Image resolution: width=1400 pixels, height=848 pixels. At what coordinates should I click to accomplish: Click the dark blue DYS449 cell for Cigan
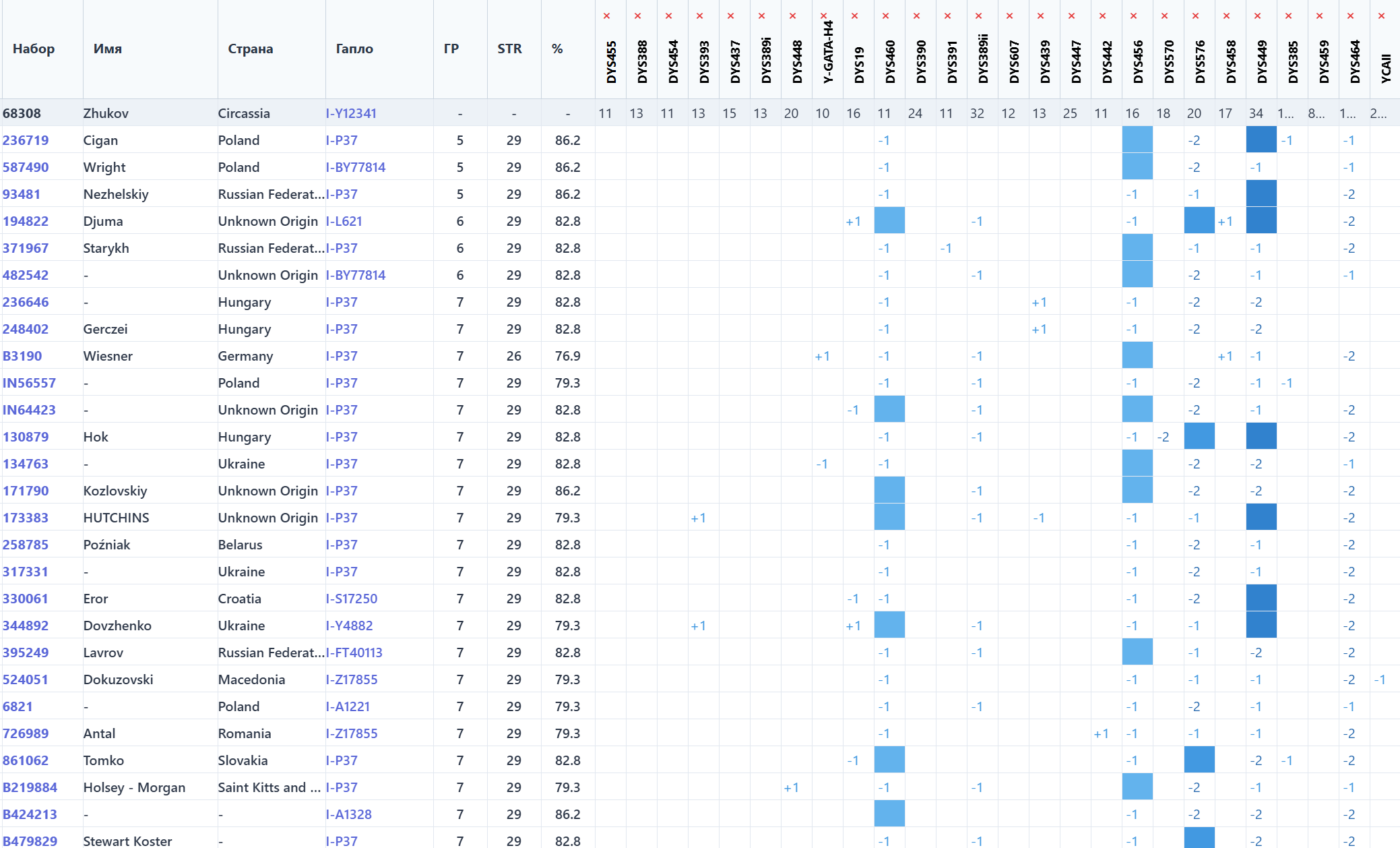tap(1261, 140)
